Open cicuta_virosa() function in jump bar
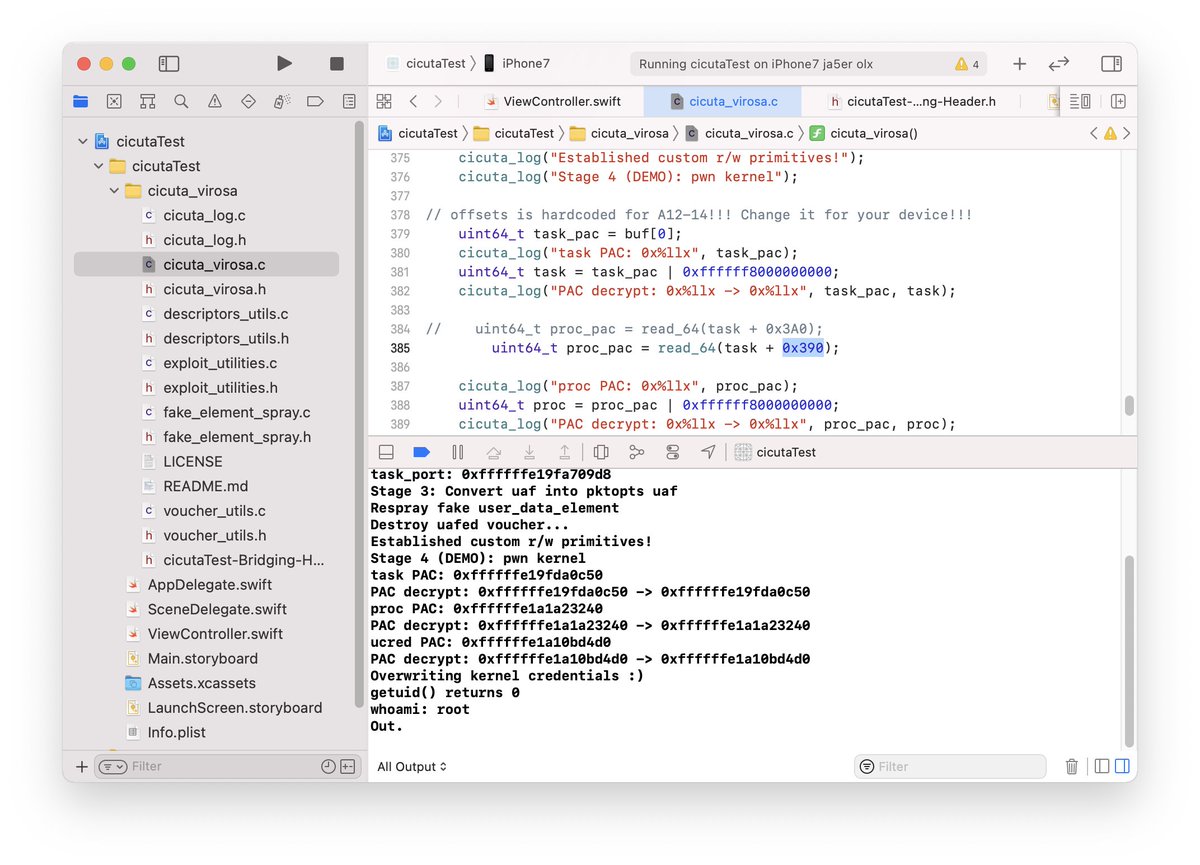This screenshot has width=1200, height=865. tap(863, 133)
